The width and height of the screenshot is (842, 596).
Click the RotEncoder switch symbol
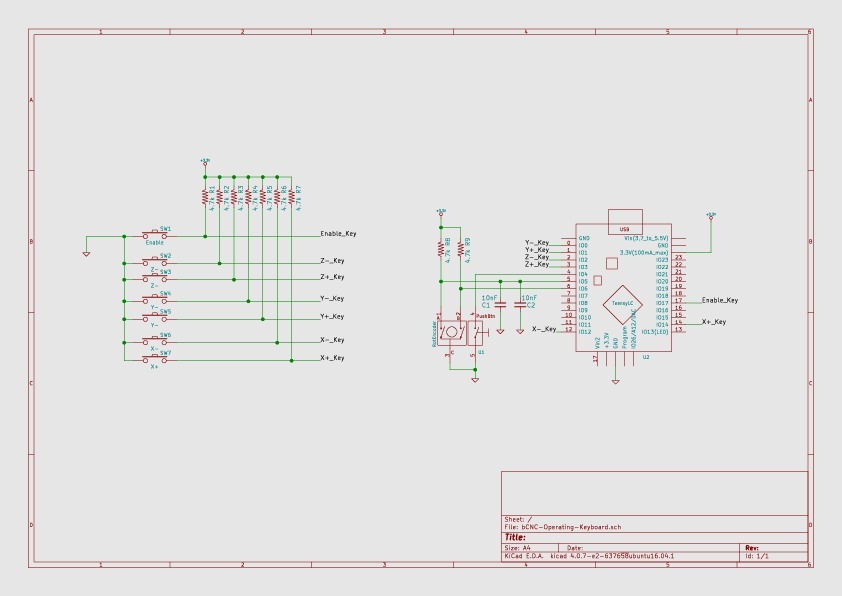tap(451, 333)
